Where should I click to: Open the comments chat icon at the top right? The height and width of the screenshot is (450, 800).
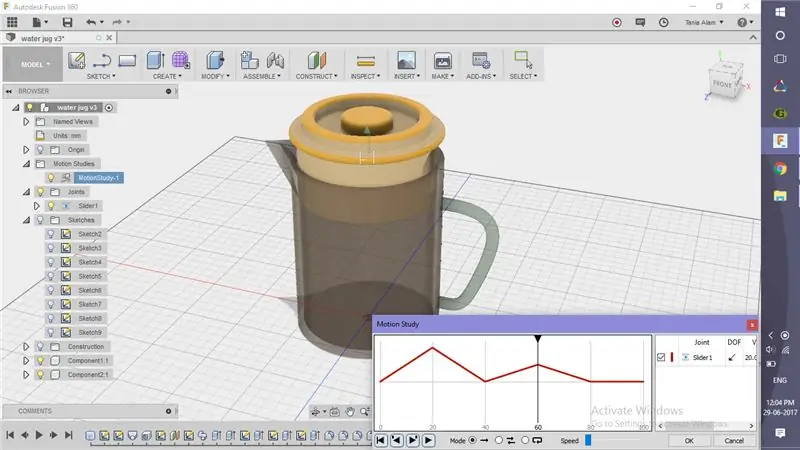pyautogui.click(x=640, y=22)
